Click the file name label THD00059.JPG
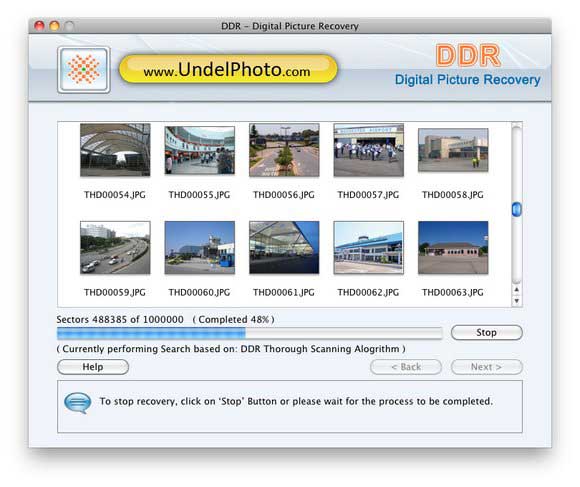Viewport: 580px width, 487px height. pyautogui.click(x=115, y=292)
